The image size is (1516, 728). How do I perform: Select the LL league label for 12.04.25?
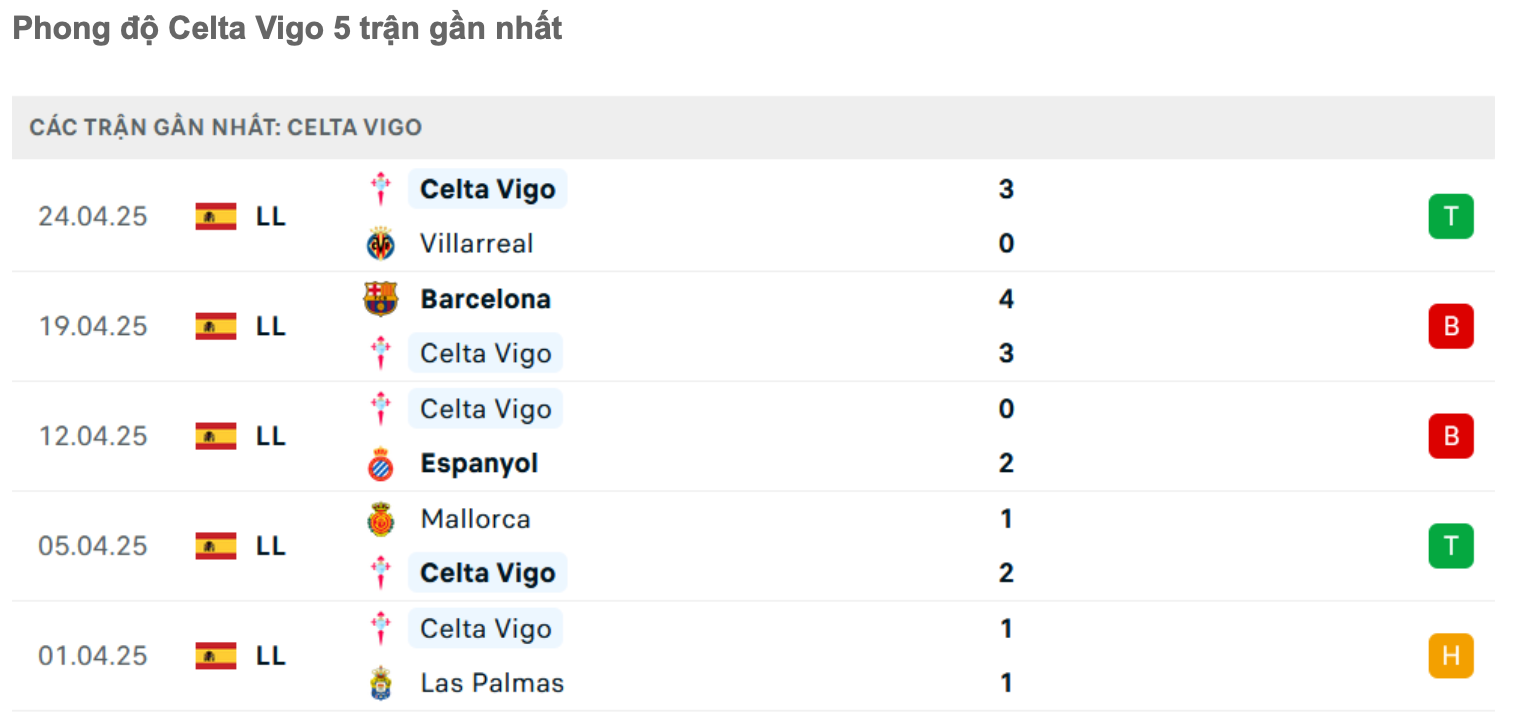pyautogui.click(x=271, y=436)
